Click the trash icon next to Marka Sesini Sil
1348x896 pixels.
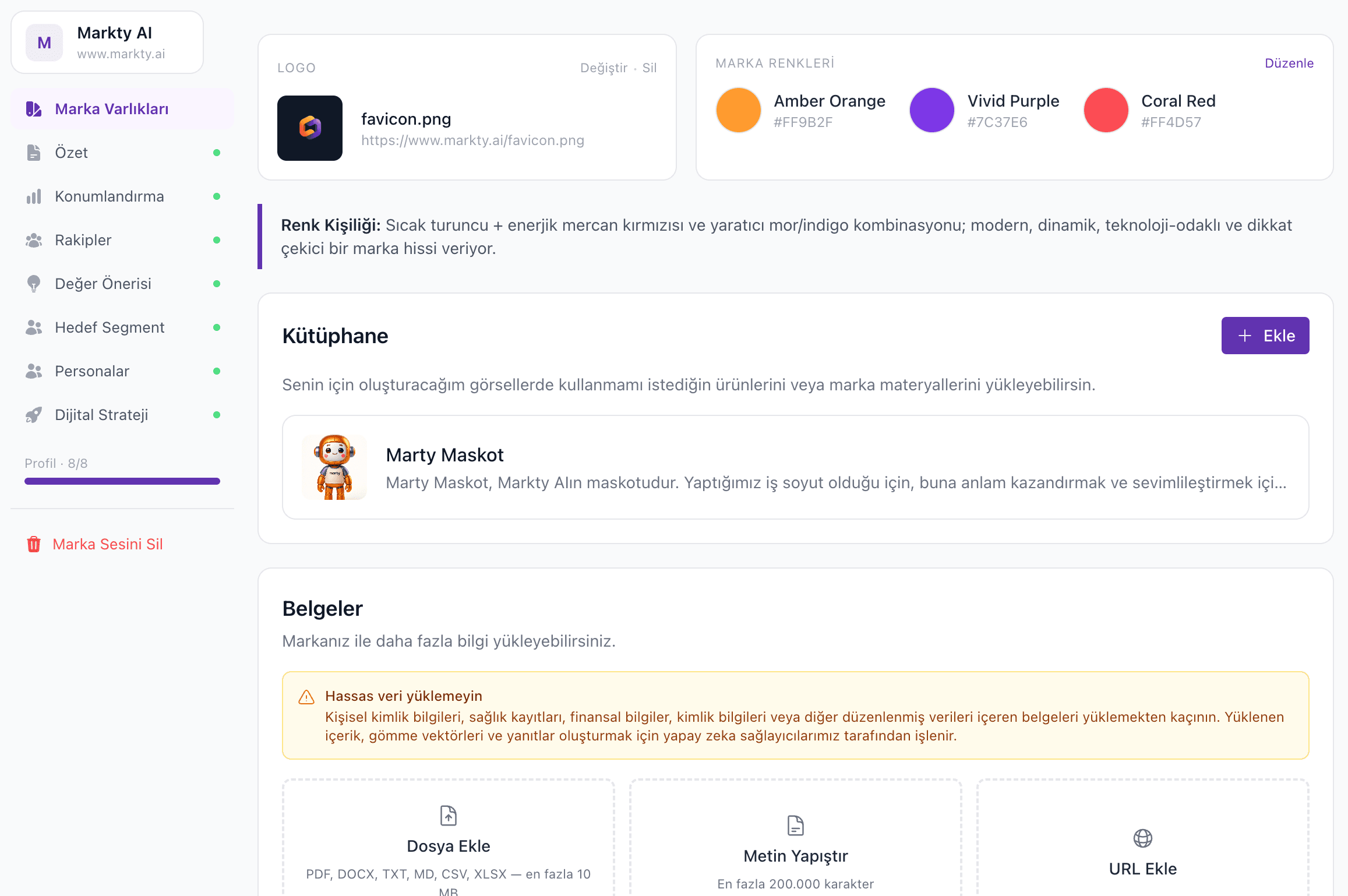click(33, 544)
